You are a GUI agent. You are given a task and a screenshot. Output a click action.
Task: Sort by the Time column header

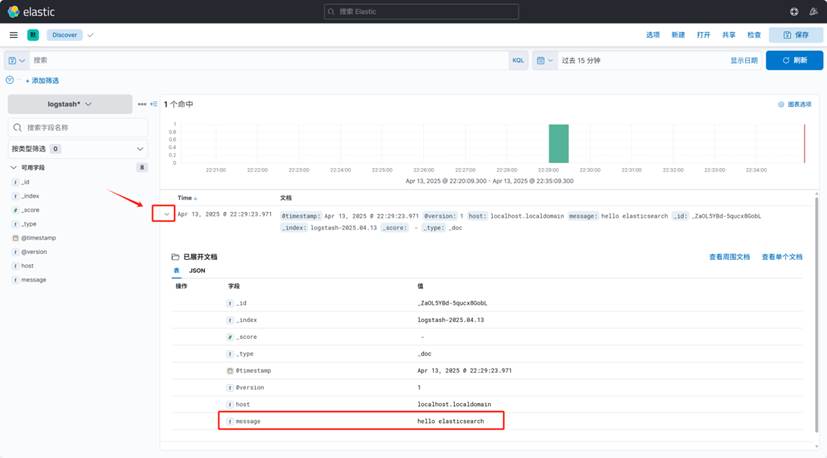click(187, 198)
